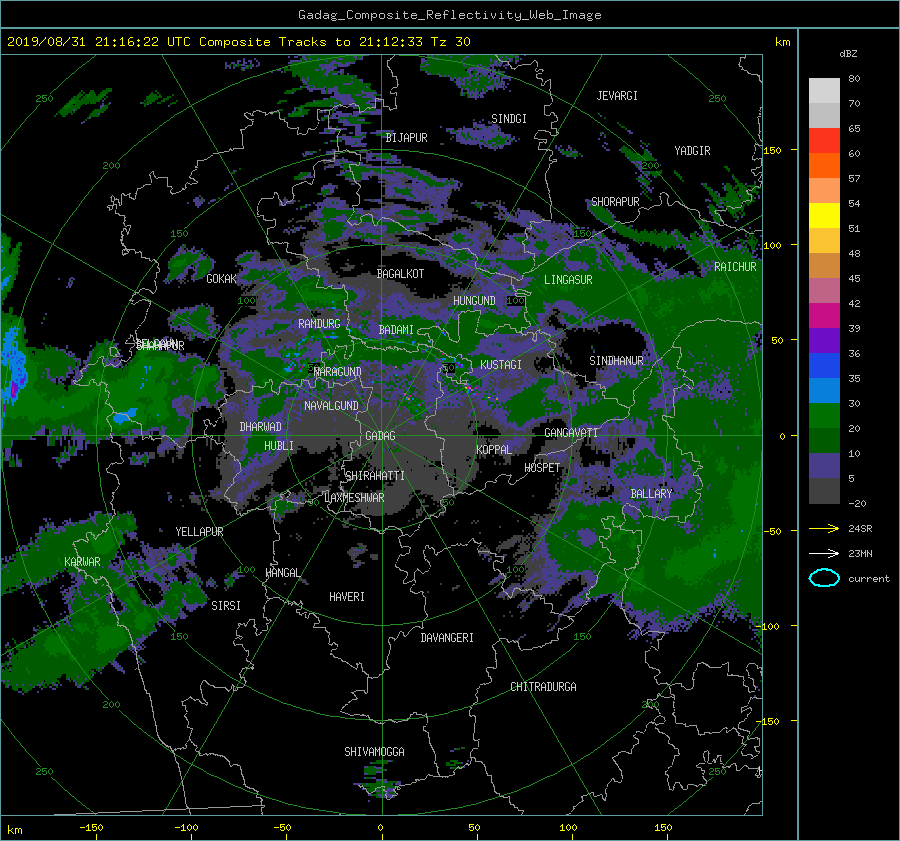The width and height of the screenshot is (900, 841).
Task: Click the SHIRAHATTI city label
Action: pyautogui.click(x=375, y=476)
